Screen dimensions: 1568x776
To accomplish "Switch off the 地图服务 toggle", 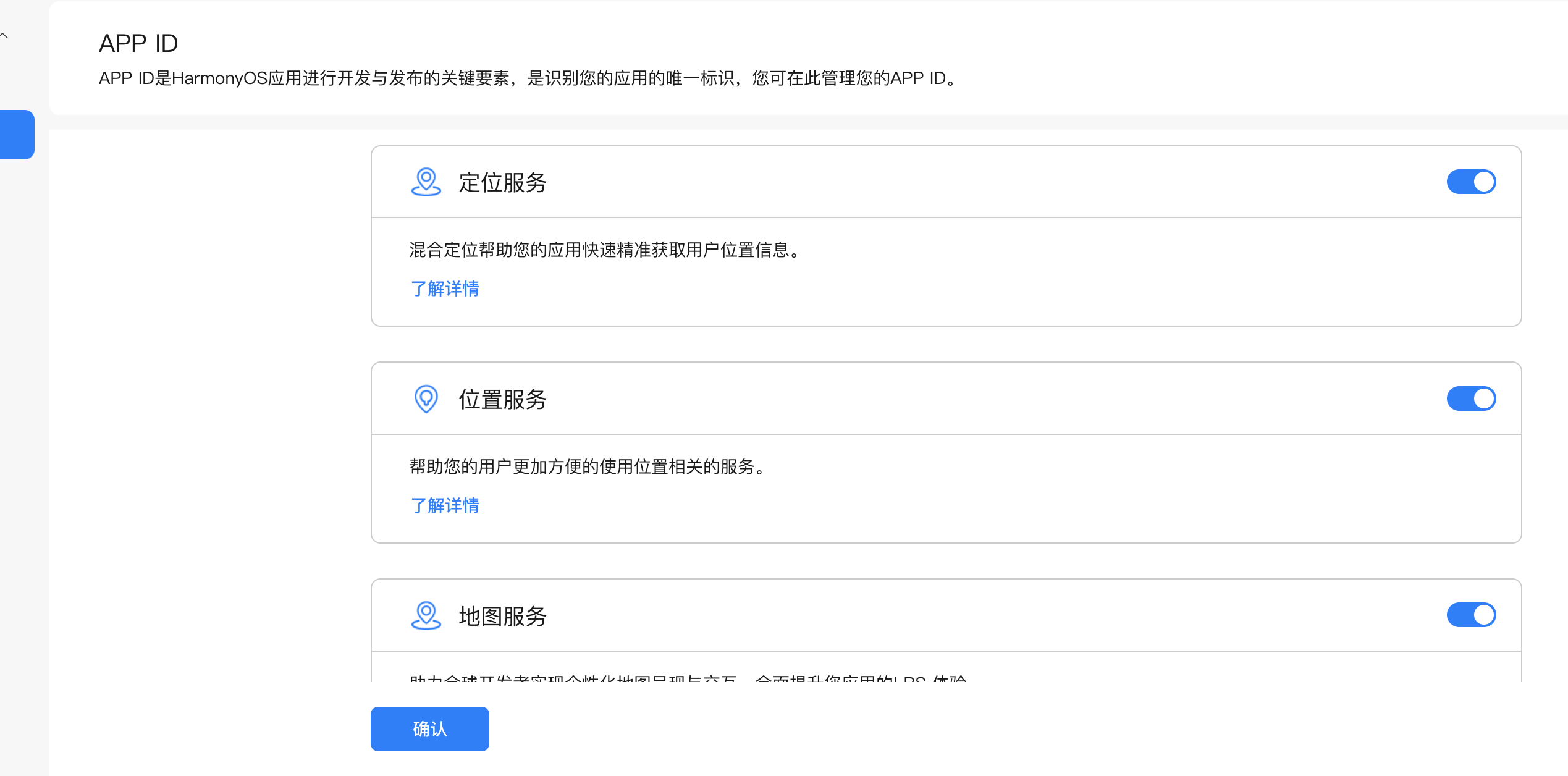I will (1470, 615).
